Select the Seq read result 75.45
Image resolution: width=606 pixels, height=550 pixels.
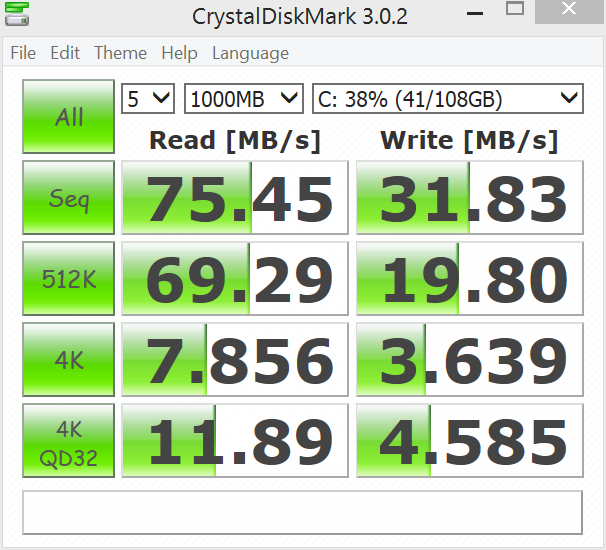coord(235,198)
